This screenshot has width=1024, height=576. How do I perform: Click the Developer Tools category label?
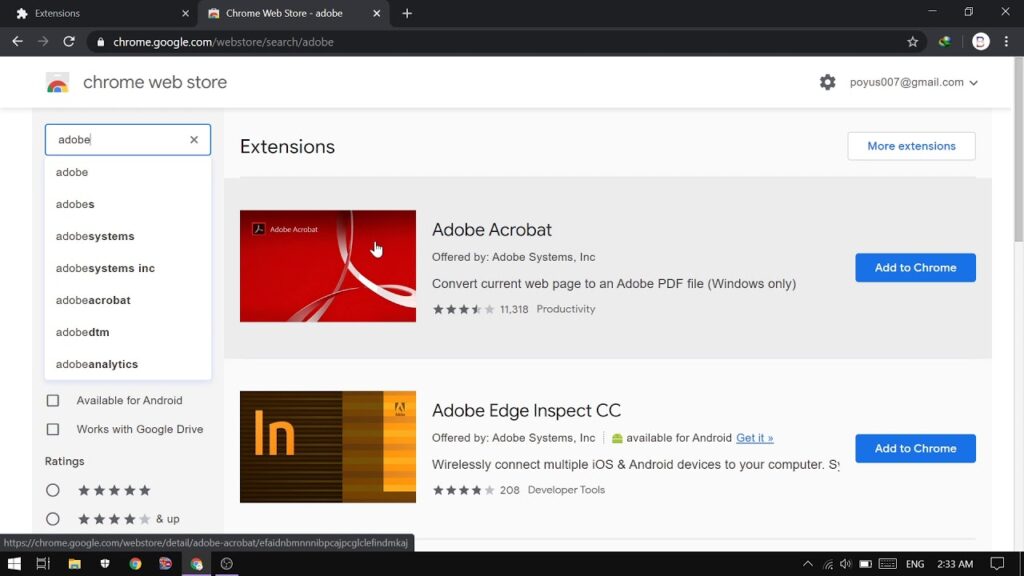[566, 490]
